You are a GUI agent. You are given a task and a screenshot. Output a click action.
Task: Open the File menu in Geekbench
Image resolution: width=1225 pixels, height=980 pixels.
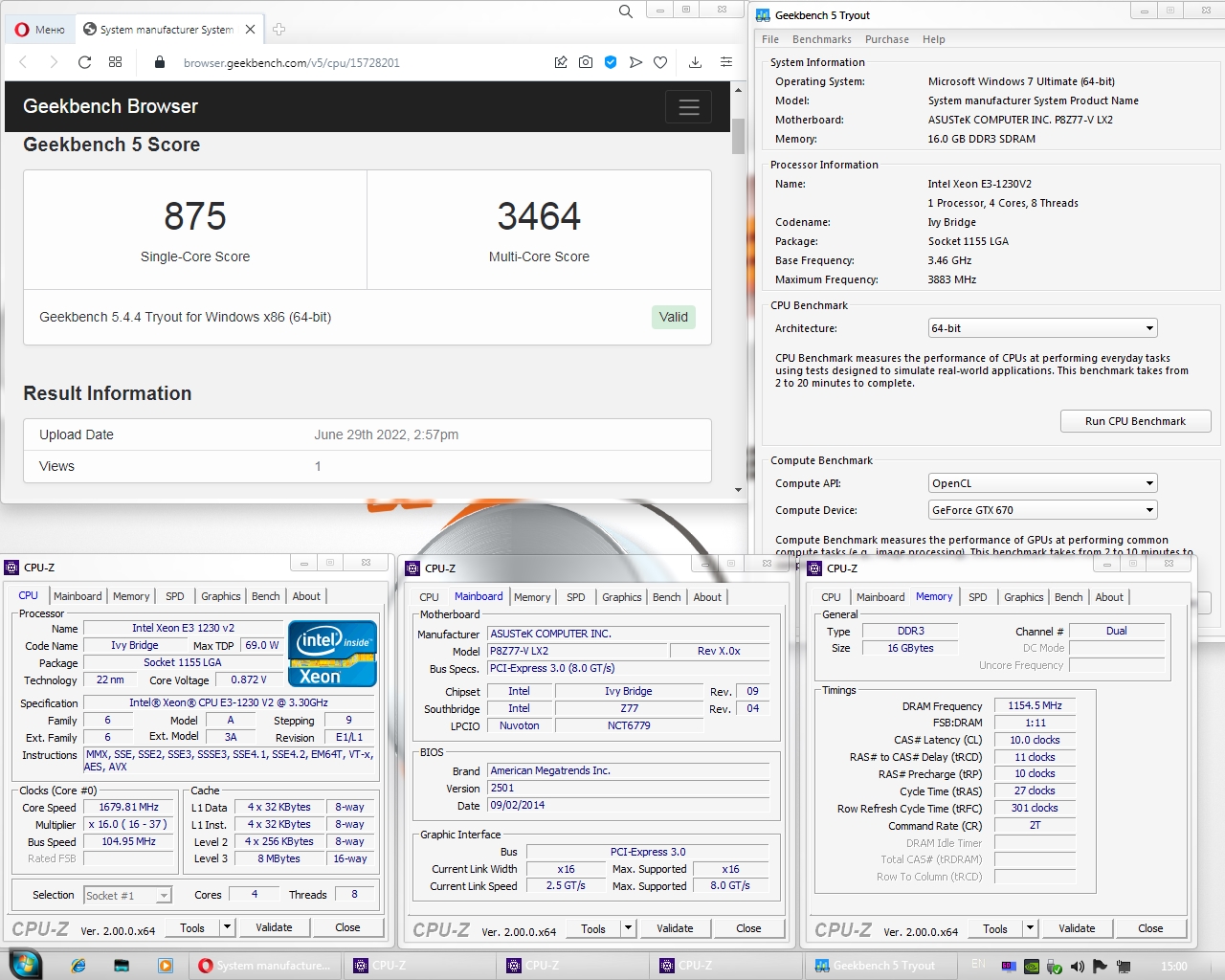[x=770, y=39]
